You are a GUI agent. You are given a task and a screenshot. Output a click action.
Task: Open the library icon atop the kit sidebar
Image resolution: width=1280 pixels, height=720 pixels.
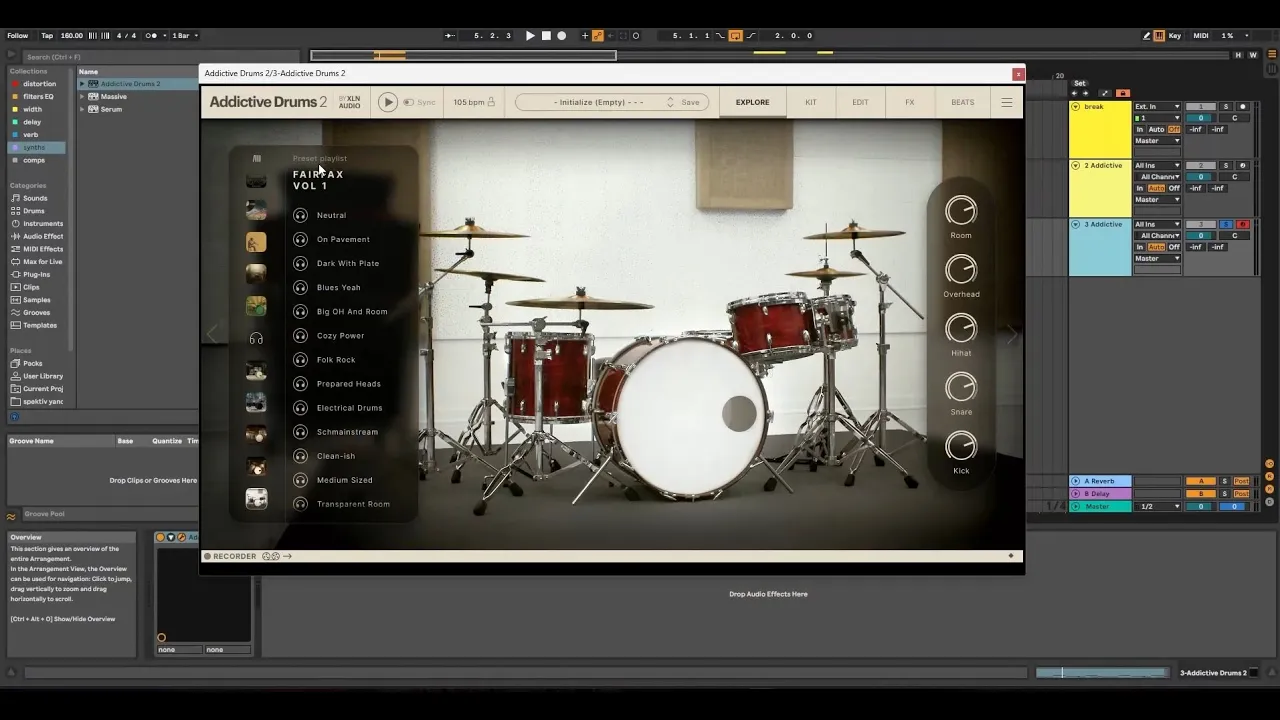257,158
